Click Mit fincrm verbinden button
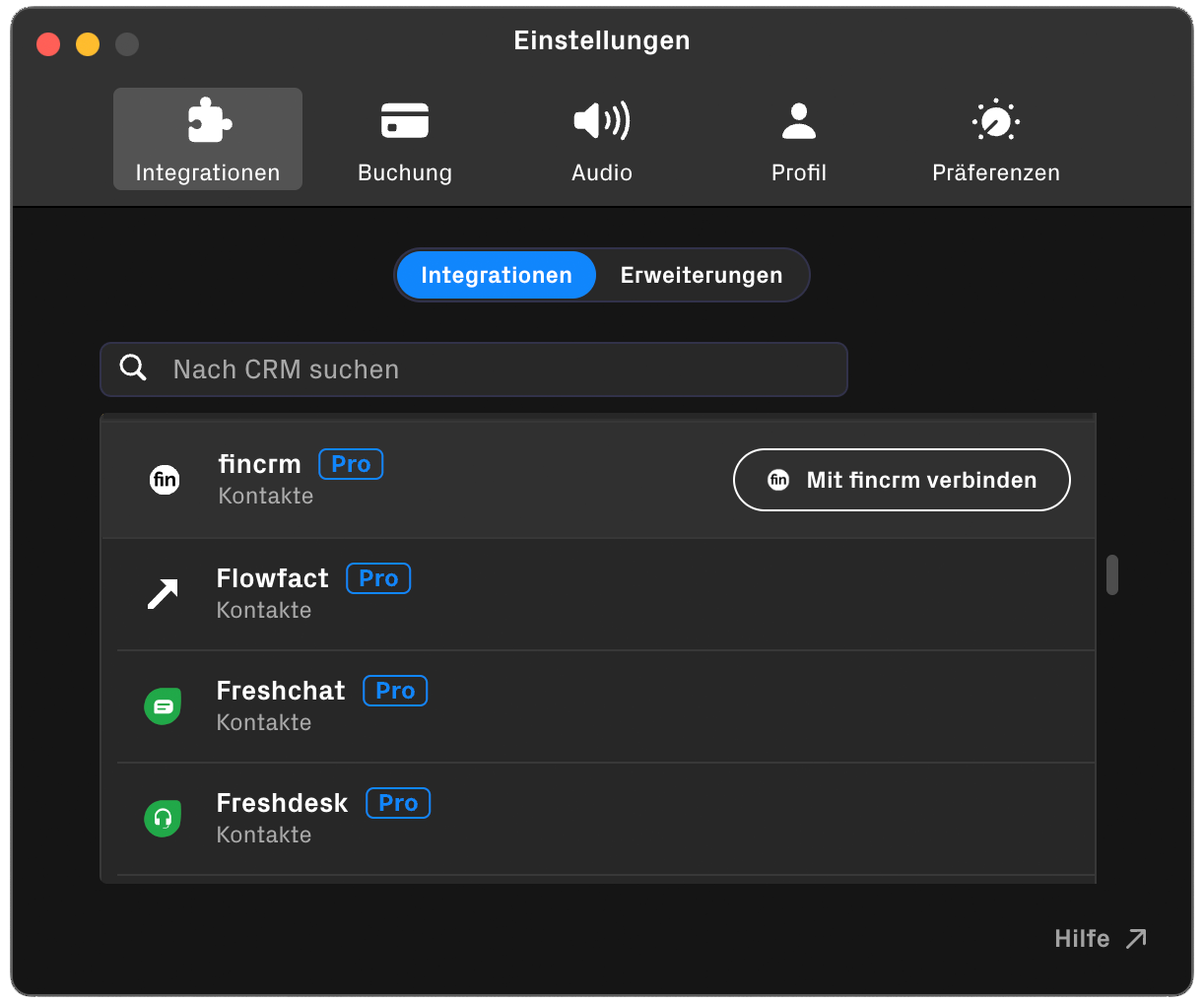1204x1003 pixels. 901,480
